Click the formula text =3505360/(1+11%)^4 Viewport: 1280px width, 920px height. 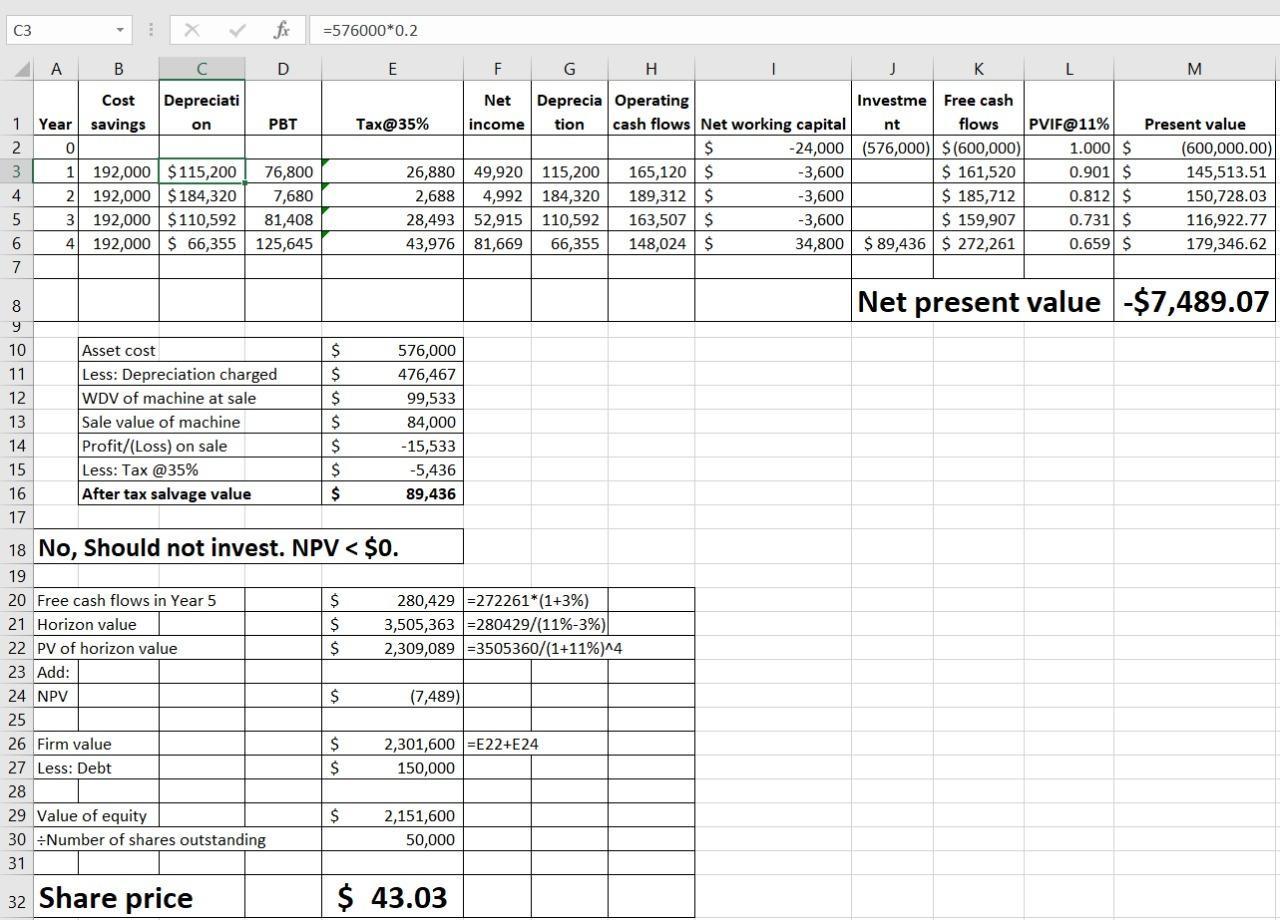(x=545, y=649)
